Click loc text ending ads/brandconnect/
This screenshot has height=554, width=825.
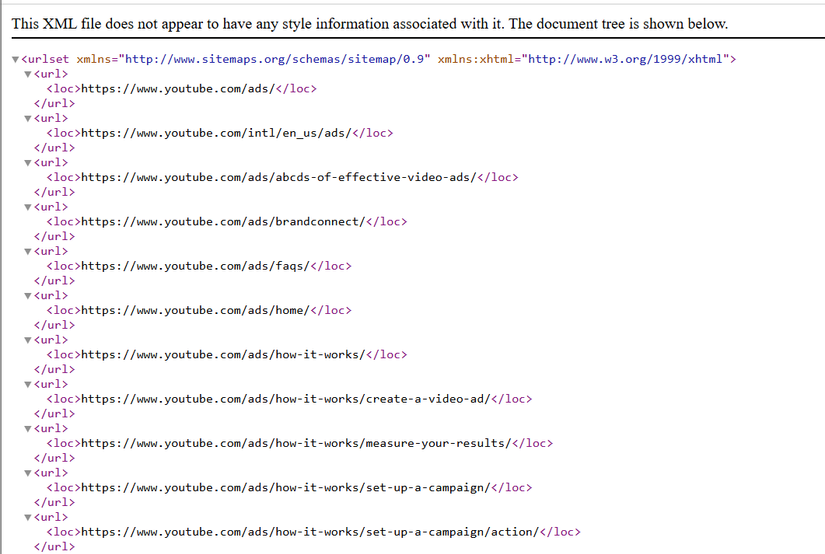coord(223,221)
